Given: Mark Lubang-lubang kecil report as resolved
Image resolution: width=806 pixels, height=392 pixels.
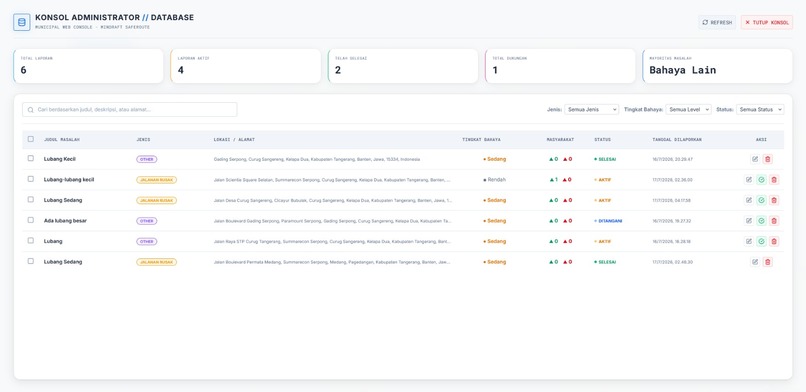Looking at the screenshot, I should point(761,180).
